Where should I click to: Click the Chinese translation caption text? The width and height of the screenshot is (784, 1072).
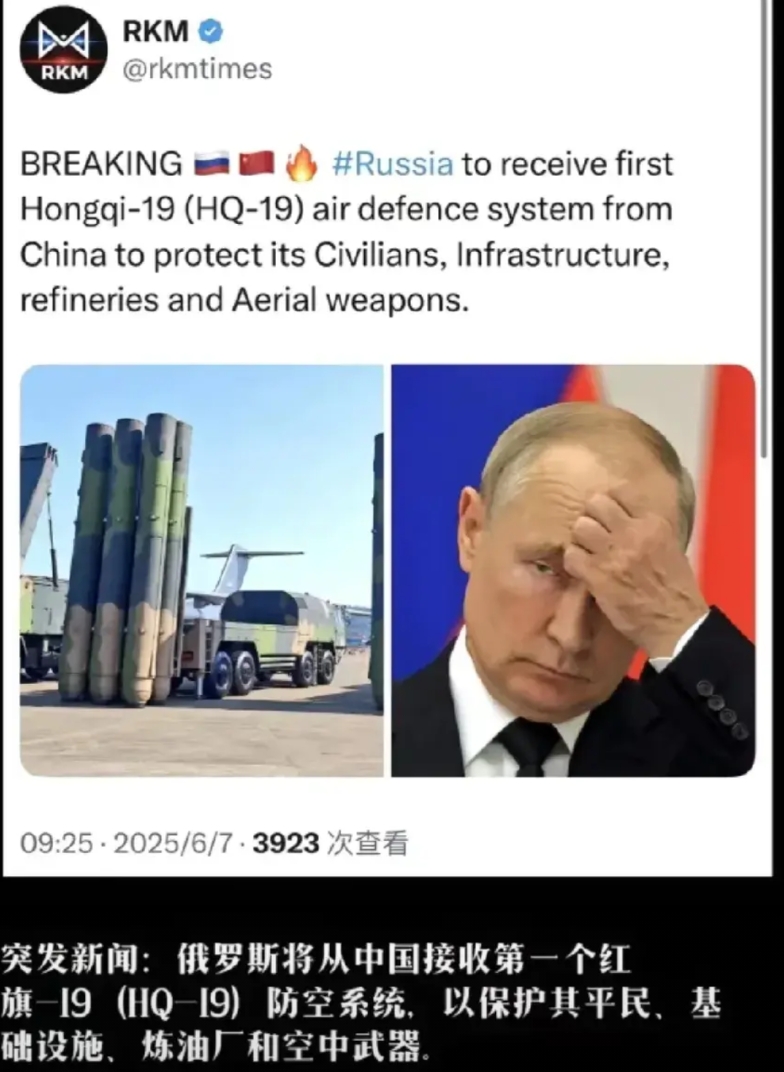[361, 1002]
